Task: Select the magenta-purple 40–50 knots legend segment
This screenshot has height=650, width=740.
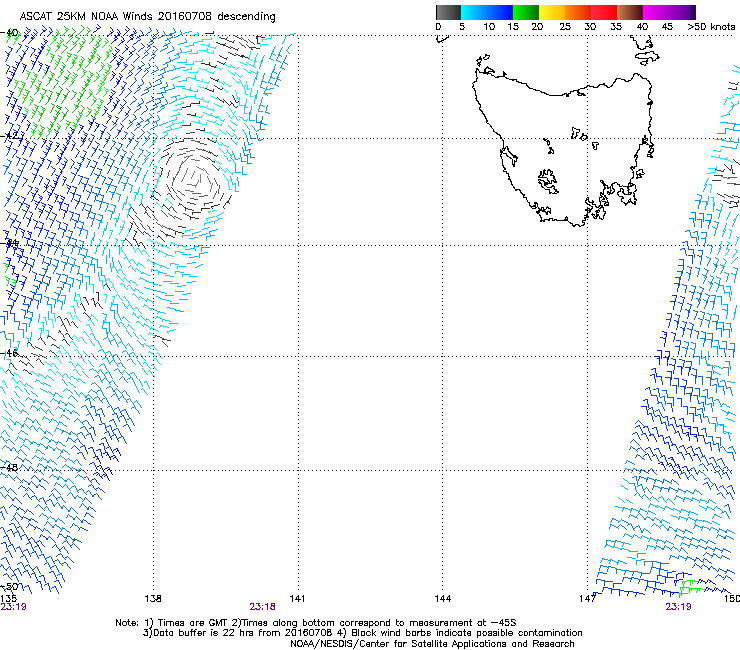Action: pyautogui.click(x=669, y=12)
